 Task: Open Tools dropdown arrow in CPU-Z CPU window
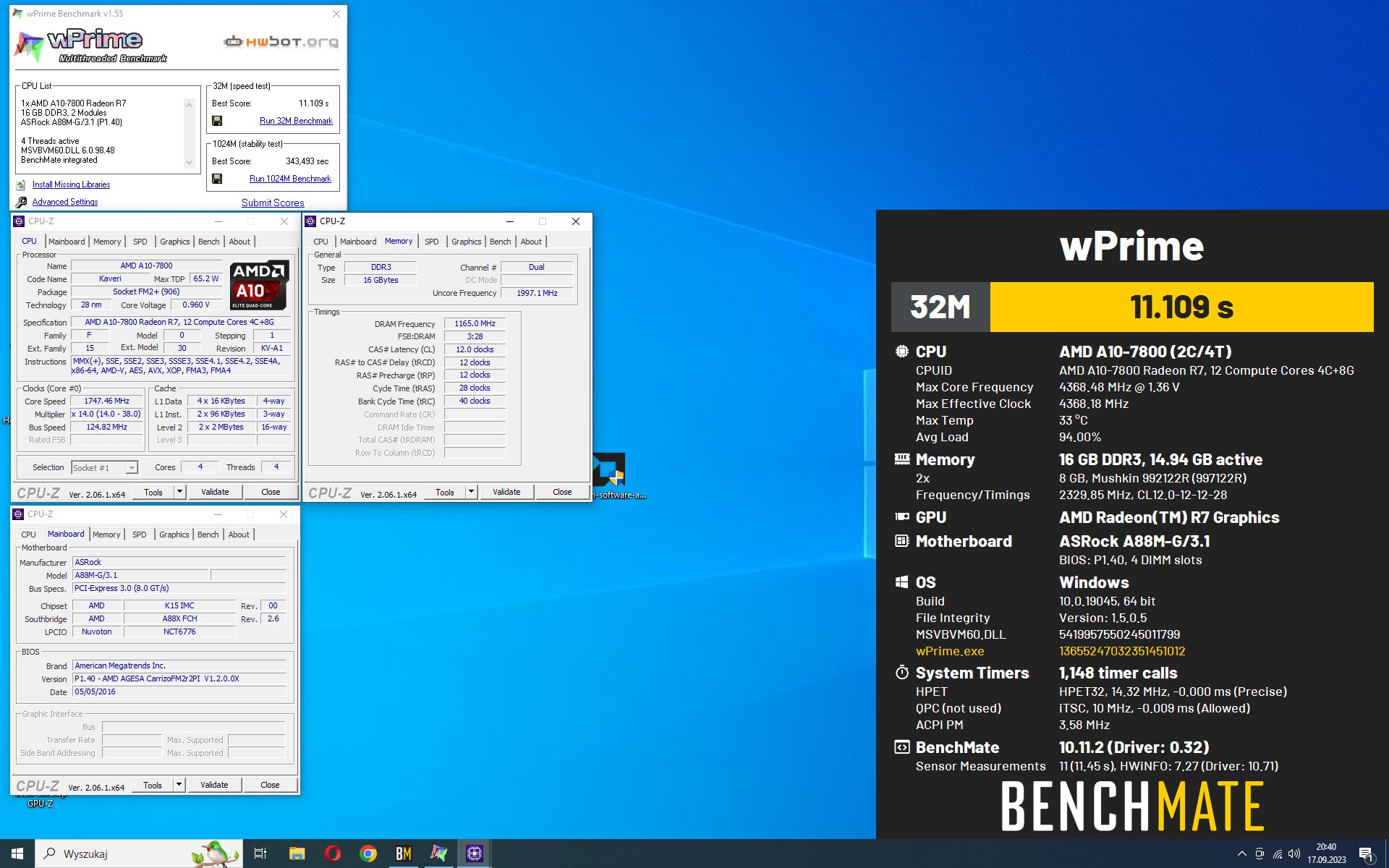click(180, 492)
